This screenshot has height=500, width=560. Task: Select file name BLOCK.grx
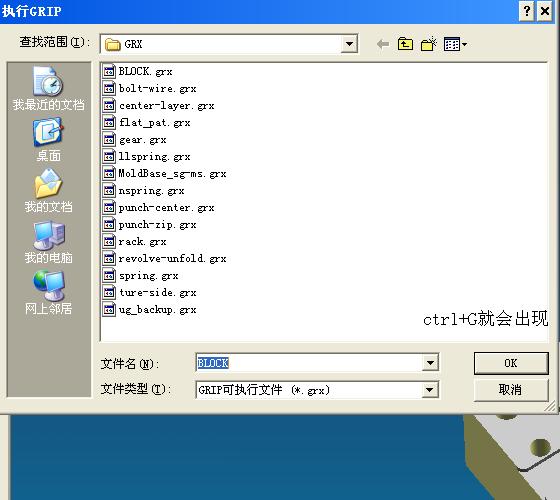point(145,71)
